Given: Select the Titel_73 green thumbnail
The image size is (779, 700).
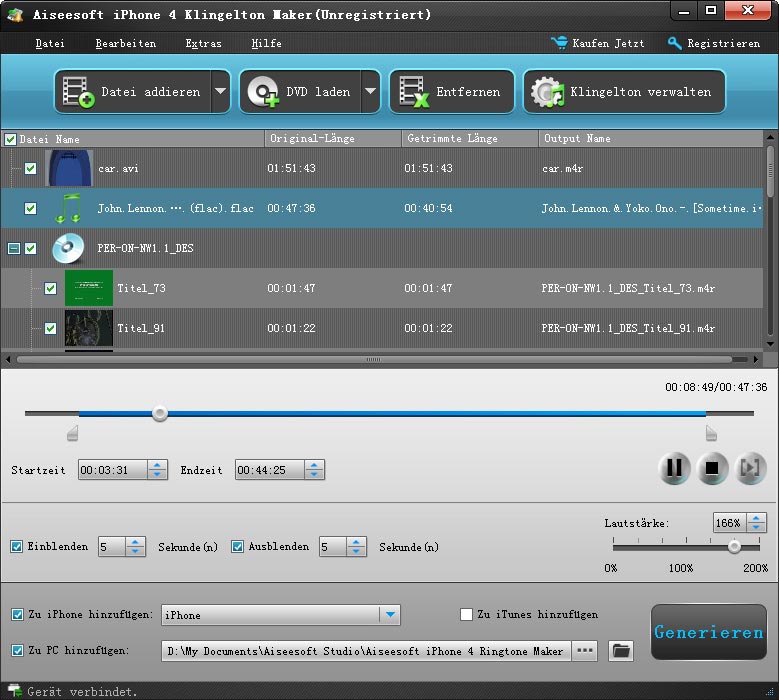Looking at the screenshot, I should pos(89,288).
